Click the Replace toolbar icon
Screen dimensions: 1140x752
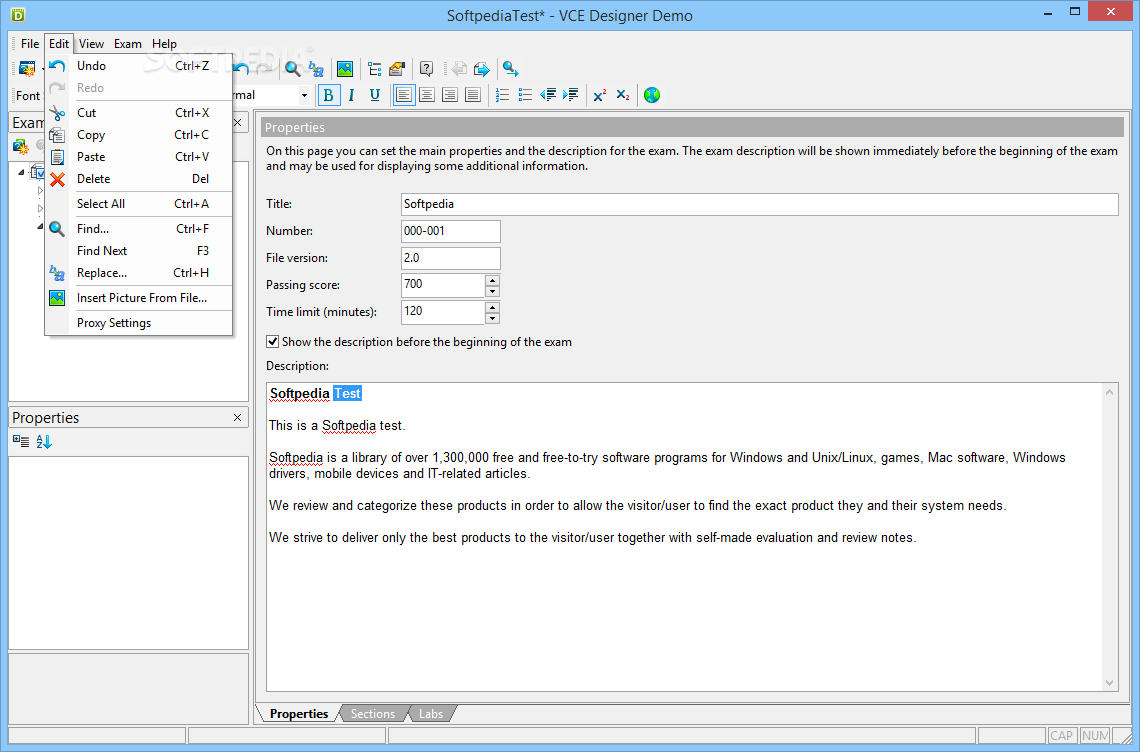pyautogui.click(x=316, y=69)
